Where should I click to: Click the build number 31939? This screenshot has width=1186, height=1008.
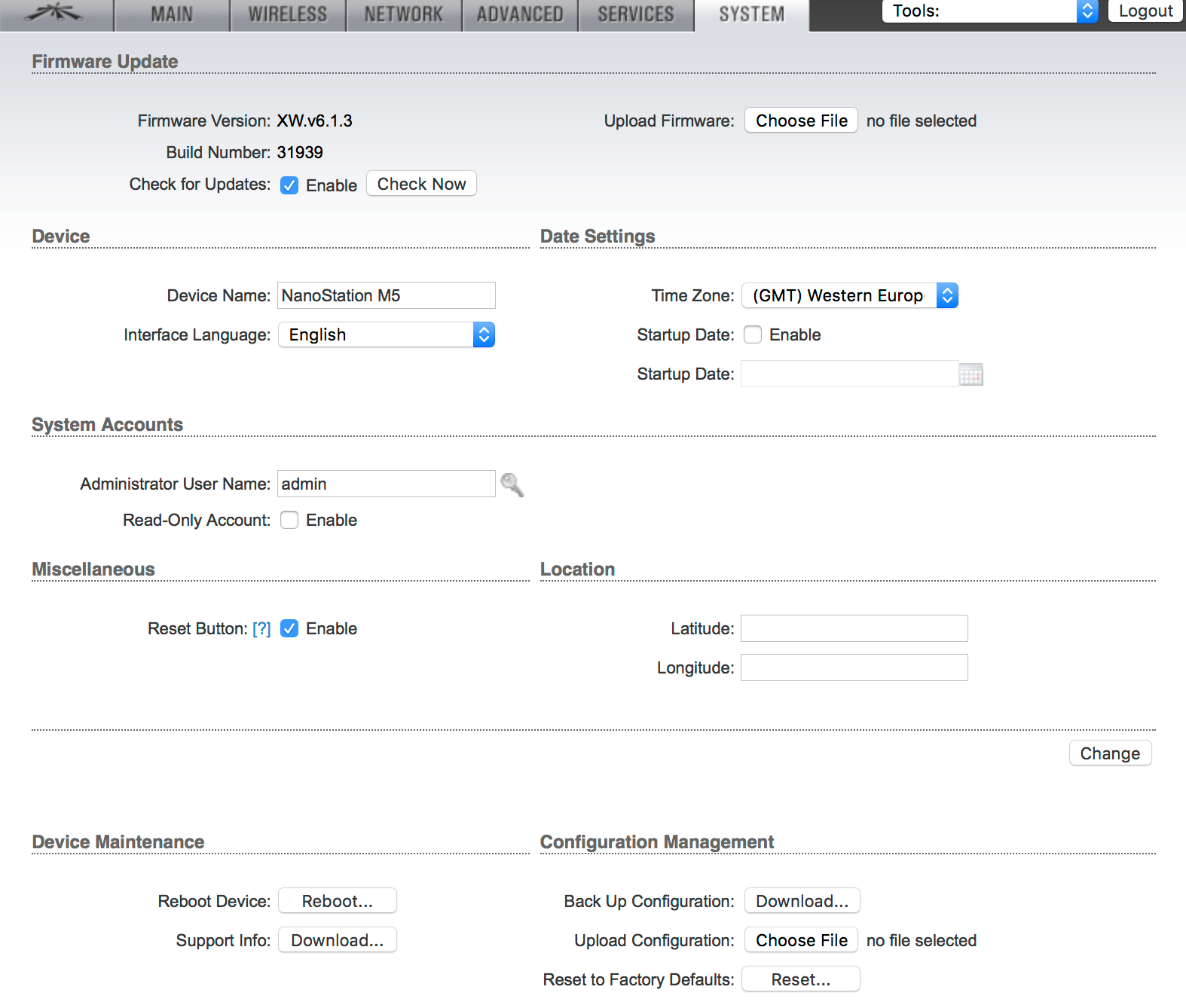(300, 152)
